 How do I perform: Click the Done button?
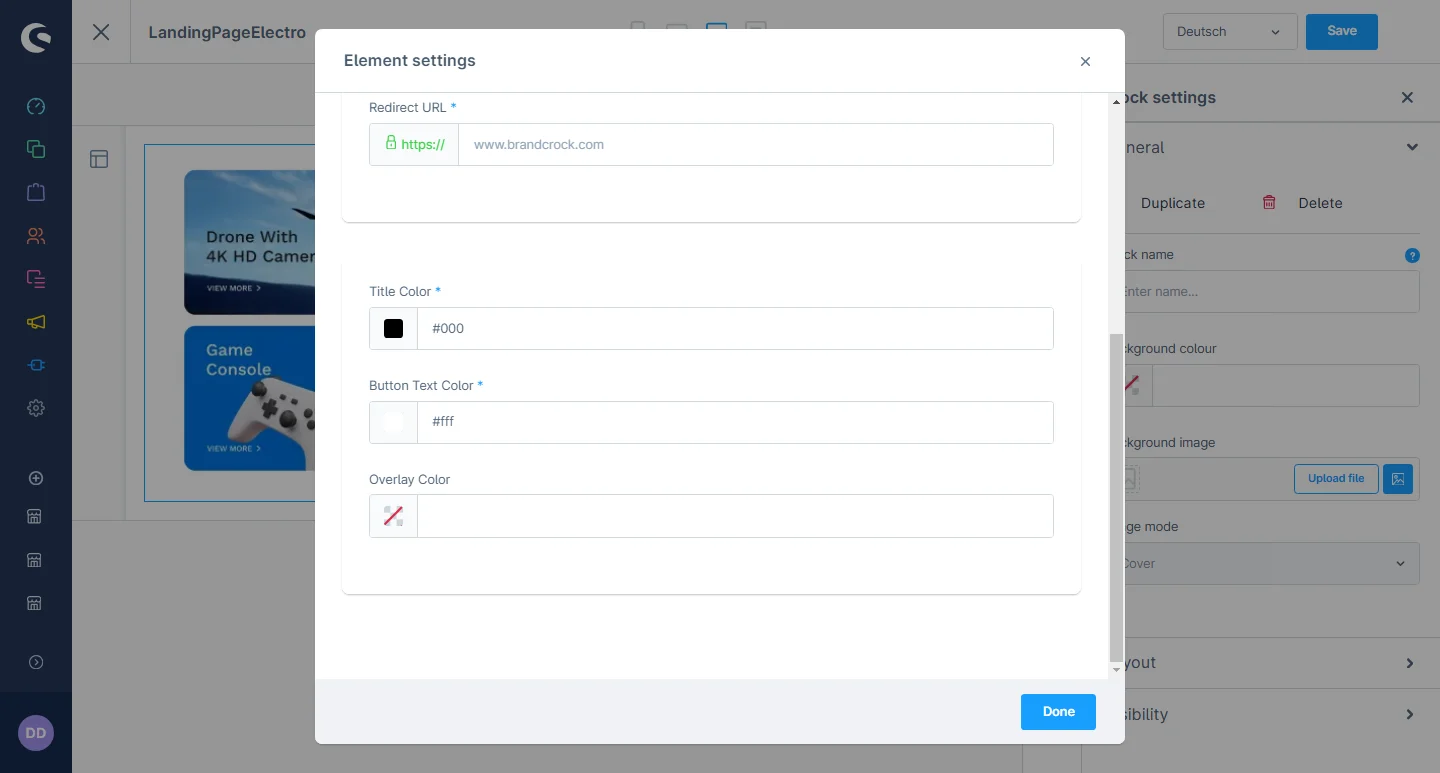click(x=1058, y=712)
